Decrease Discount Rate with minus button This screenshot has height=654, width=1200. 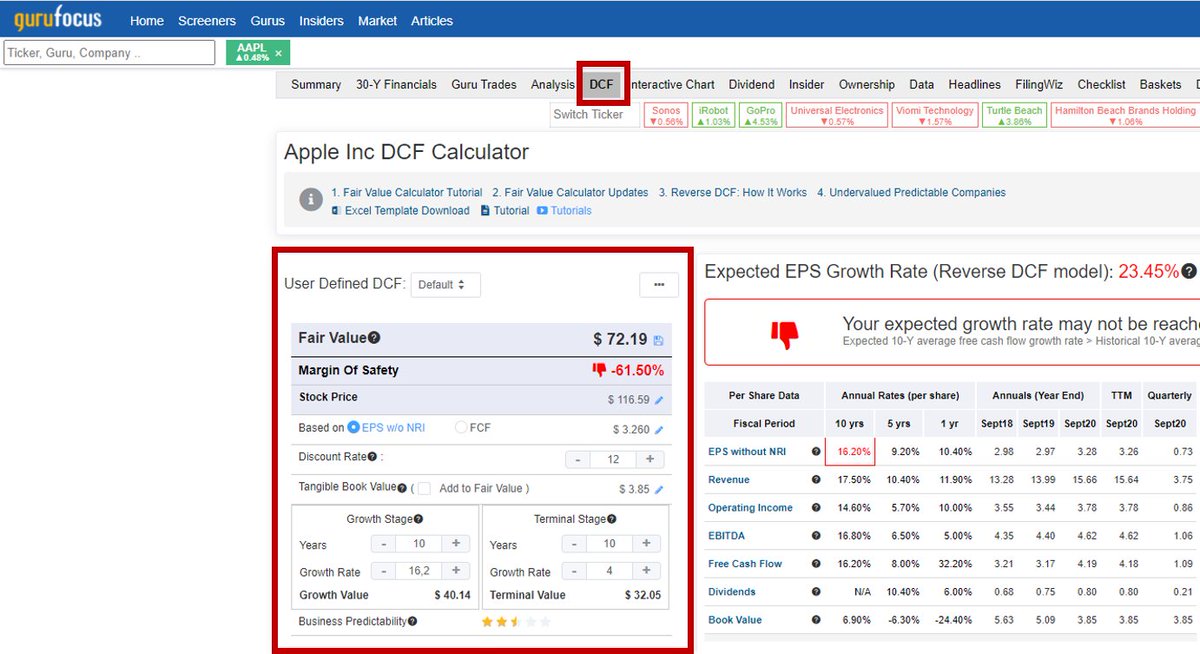[577, 460]
